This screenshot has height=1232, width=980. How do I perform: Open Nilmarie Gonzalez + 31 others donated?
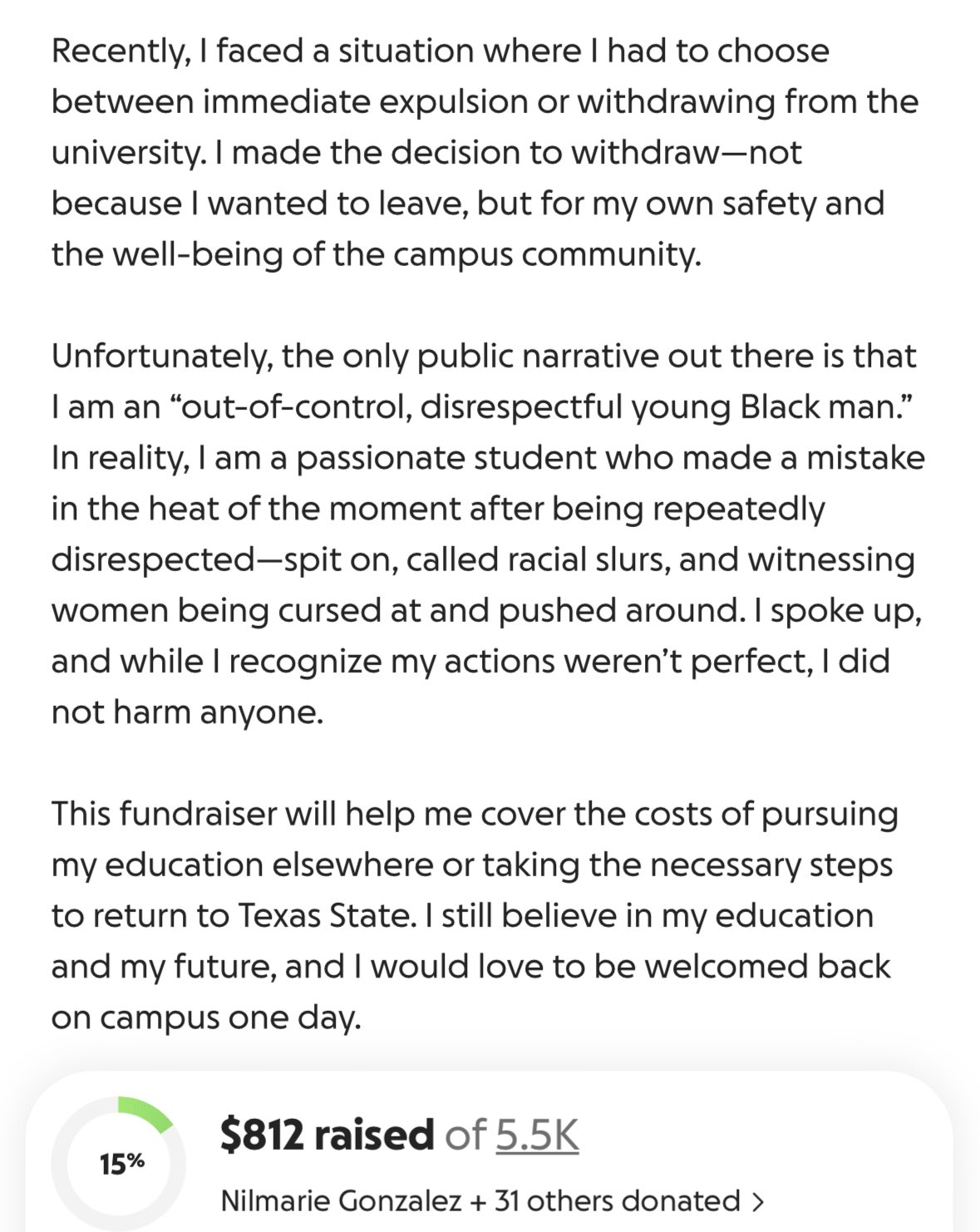pos(492,1201)
